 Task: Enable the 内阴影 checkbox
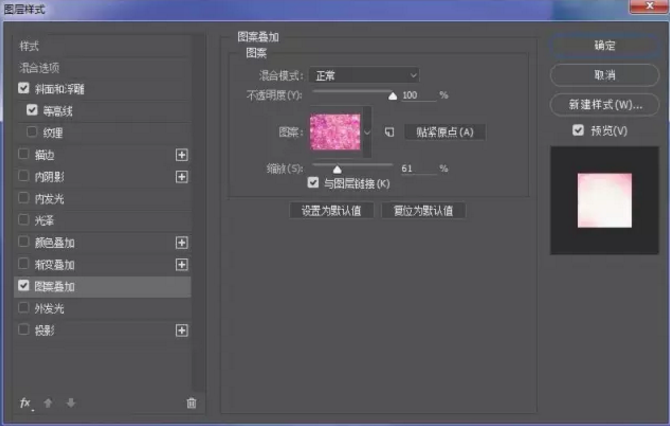24,176
